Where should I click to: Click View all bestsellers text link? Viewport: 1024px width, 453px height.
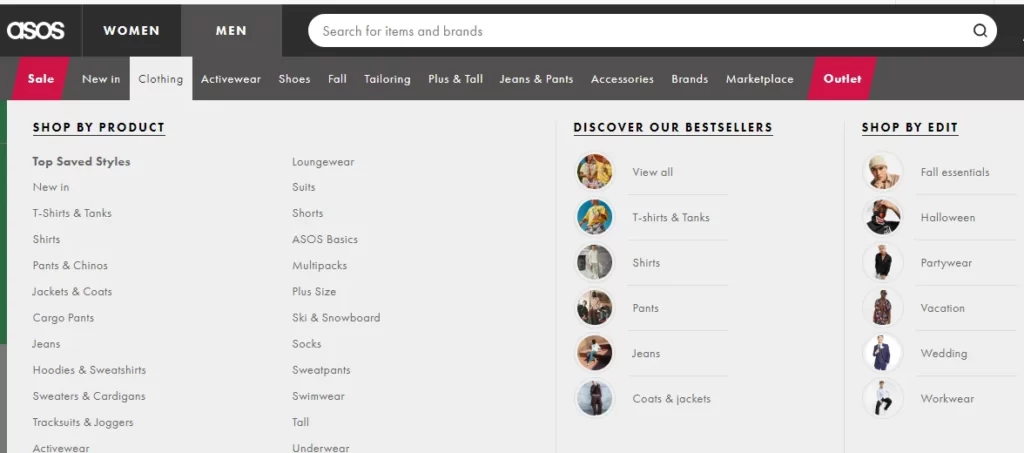652,172
